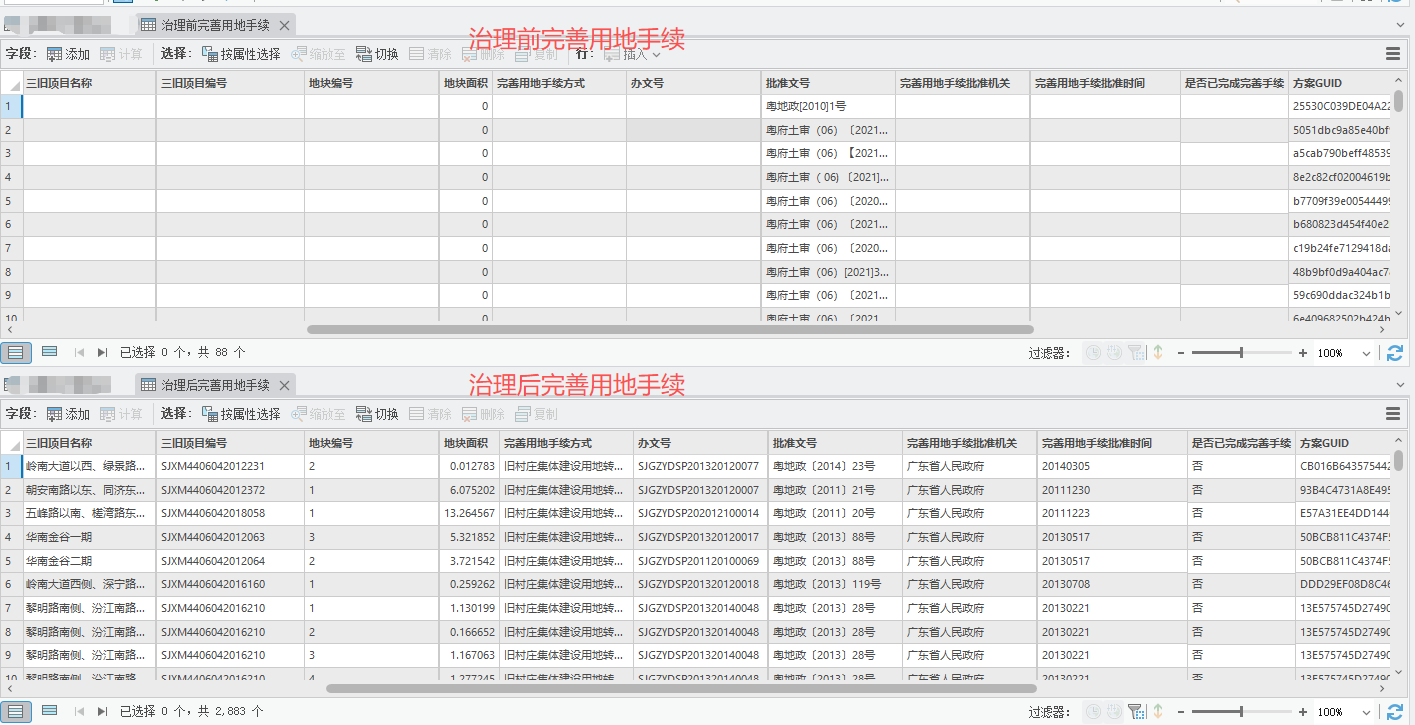This screenshot has height=725, width=1415.
Task: Show selected records in 88-record table
Action: (49, 352)
